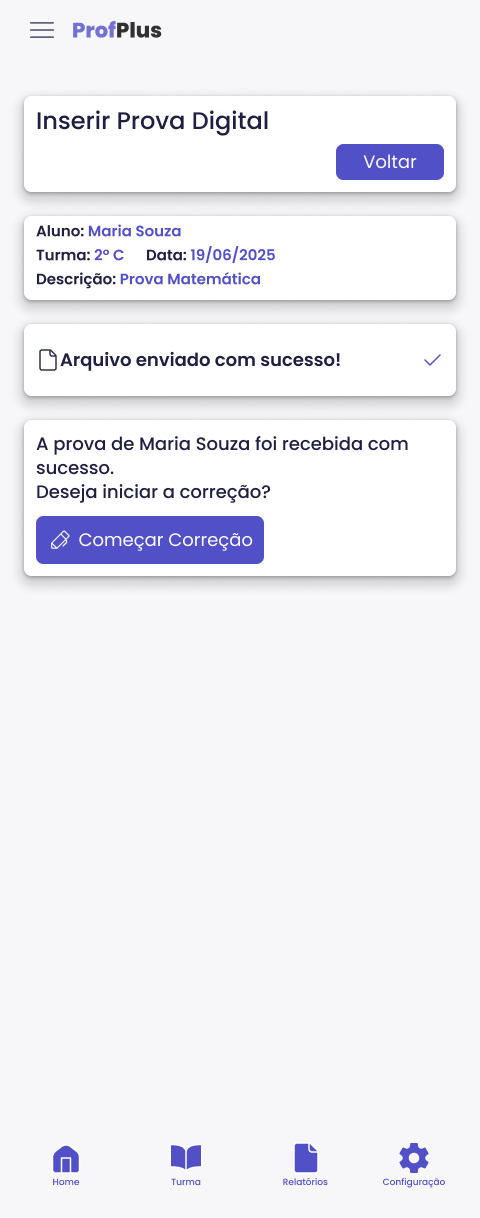Click the Começar Correção button
Image resolution: width=480 pixels, height=1218 pixels.
coord(150,540)
